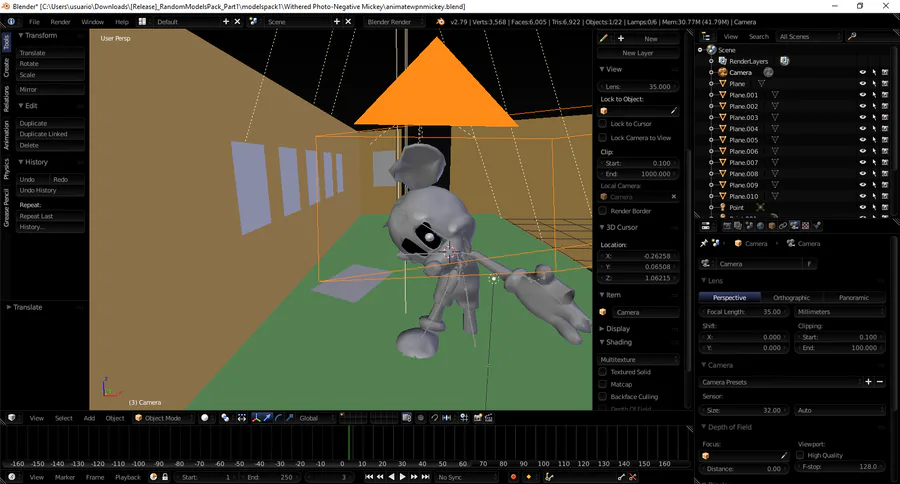Viewport: 900px width, 484px height.
Task: Click the grease pencil draw icon
Action: tap(603, 38)
